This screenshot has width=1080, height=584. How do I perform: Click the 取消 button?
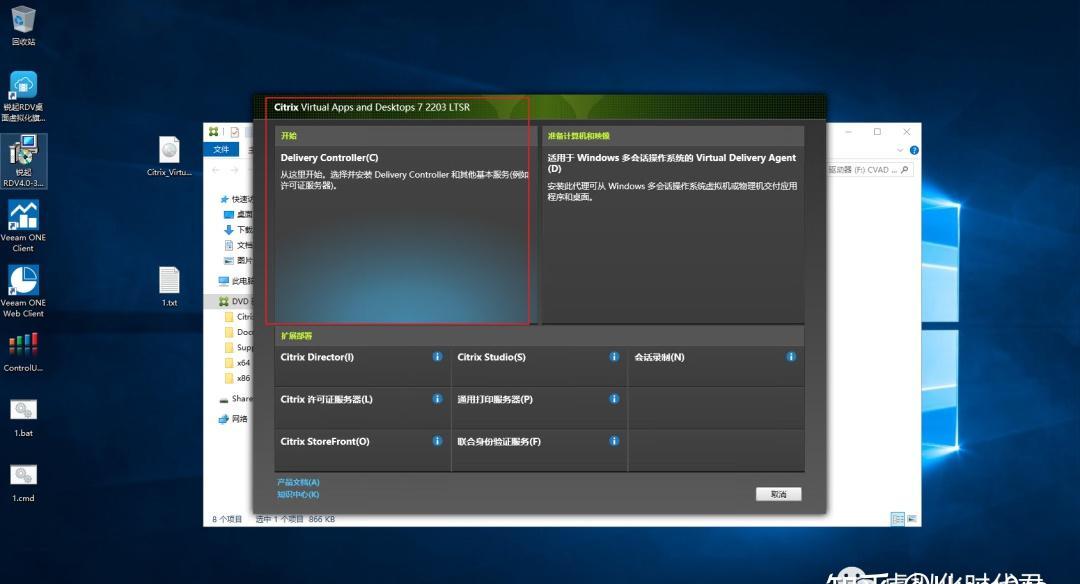(x=778, y=494)
